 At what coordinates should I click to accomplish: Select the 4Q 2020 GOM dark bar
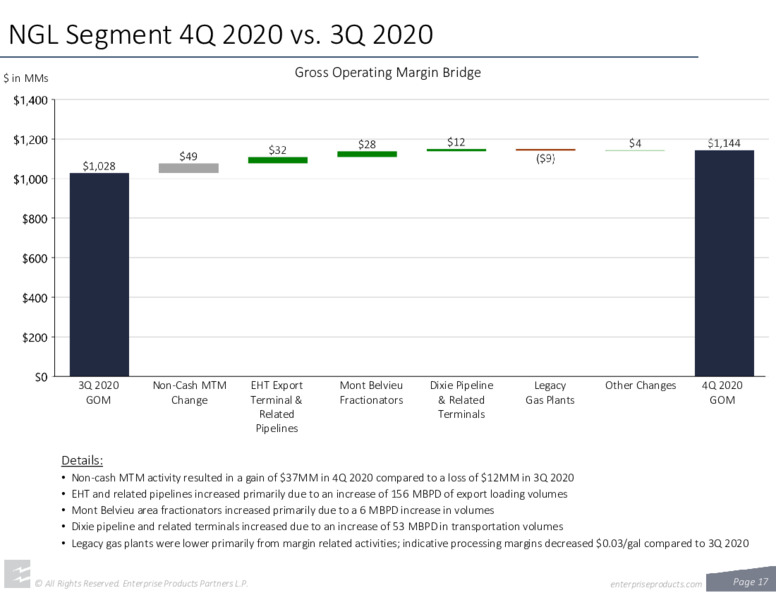(724, 263)
